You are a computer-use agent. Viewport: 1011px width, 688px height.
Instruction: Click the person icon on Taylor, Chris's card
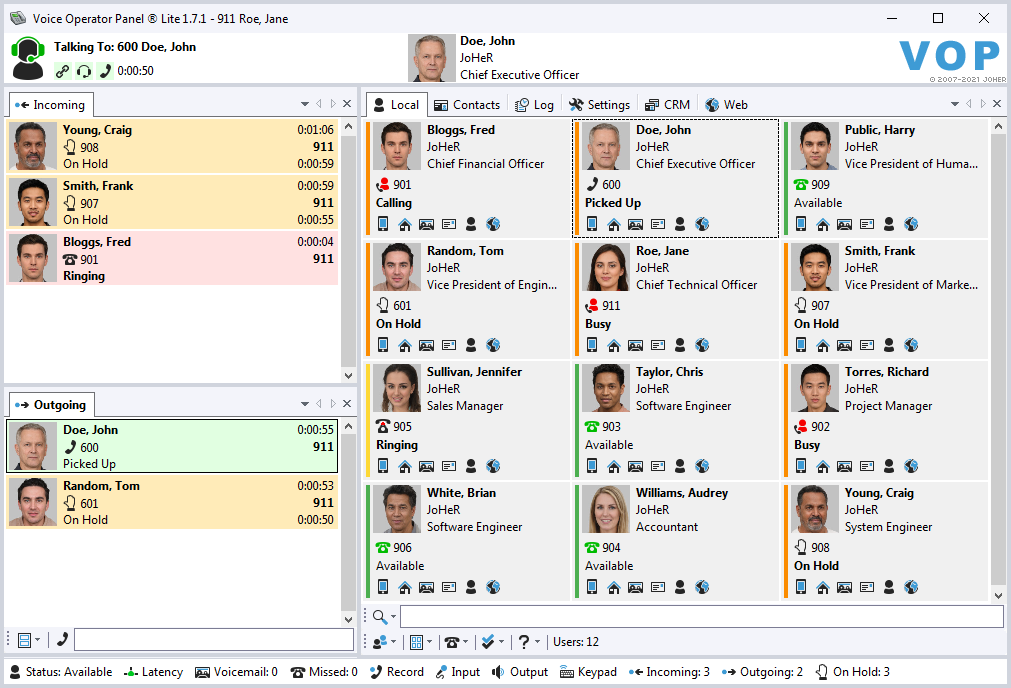pyautogui.click(x=680, y=466)
